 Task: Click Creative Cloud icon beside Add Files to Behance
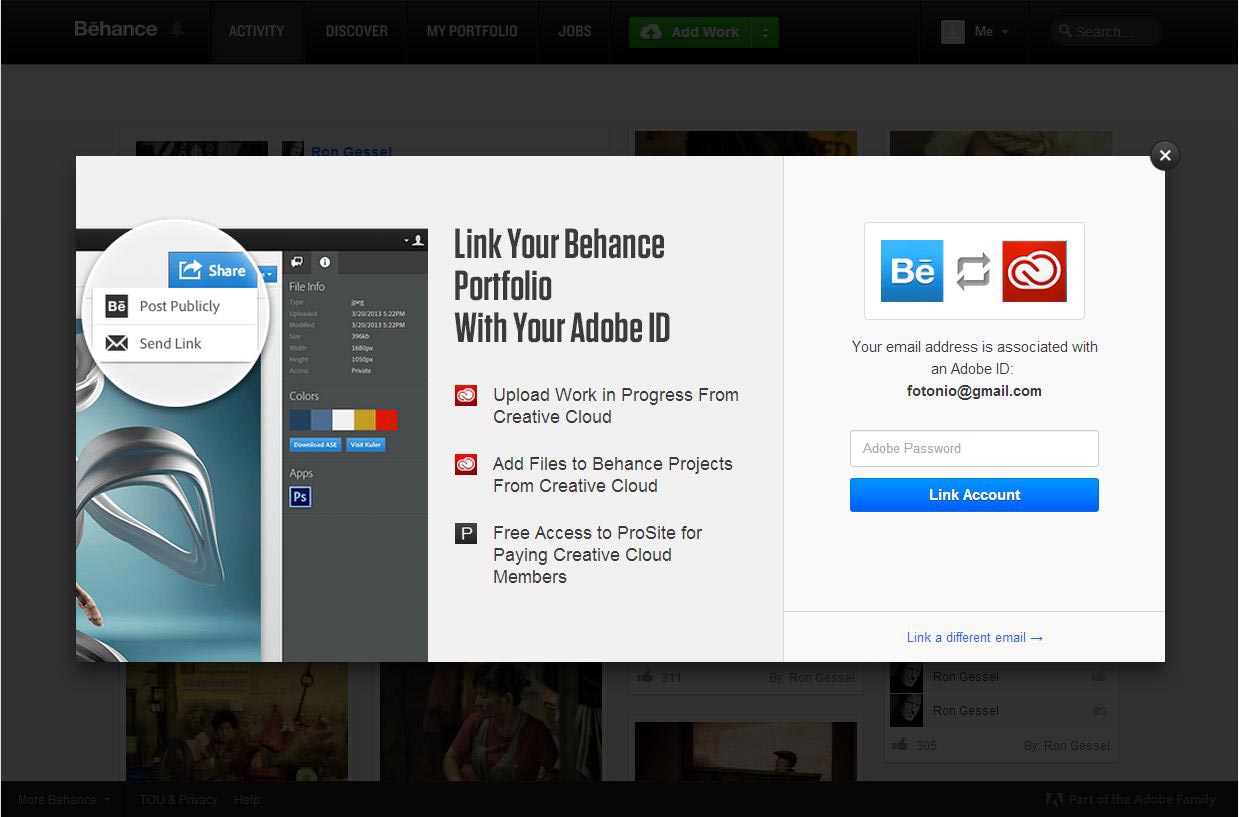[466, 464]
